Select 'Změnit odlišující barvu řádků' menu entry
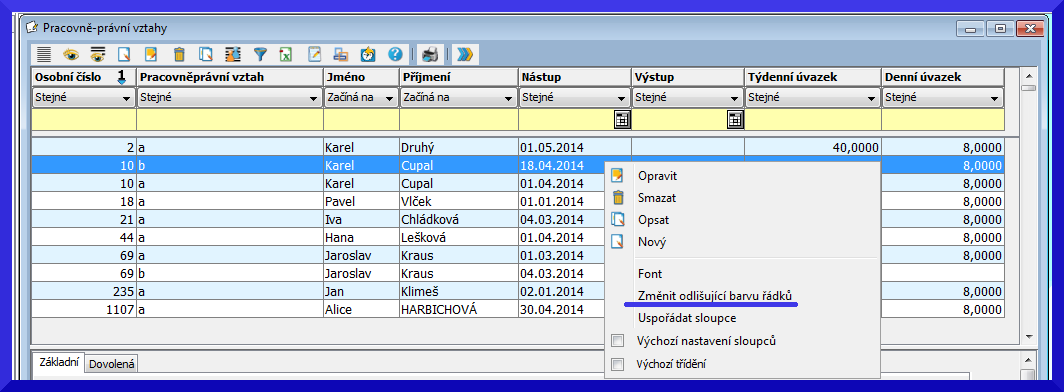The image size is (1064, 392). click(715, 296)
